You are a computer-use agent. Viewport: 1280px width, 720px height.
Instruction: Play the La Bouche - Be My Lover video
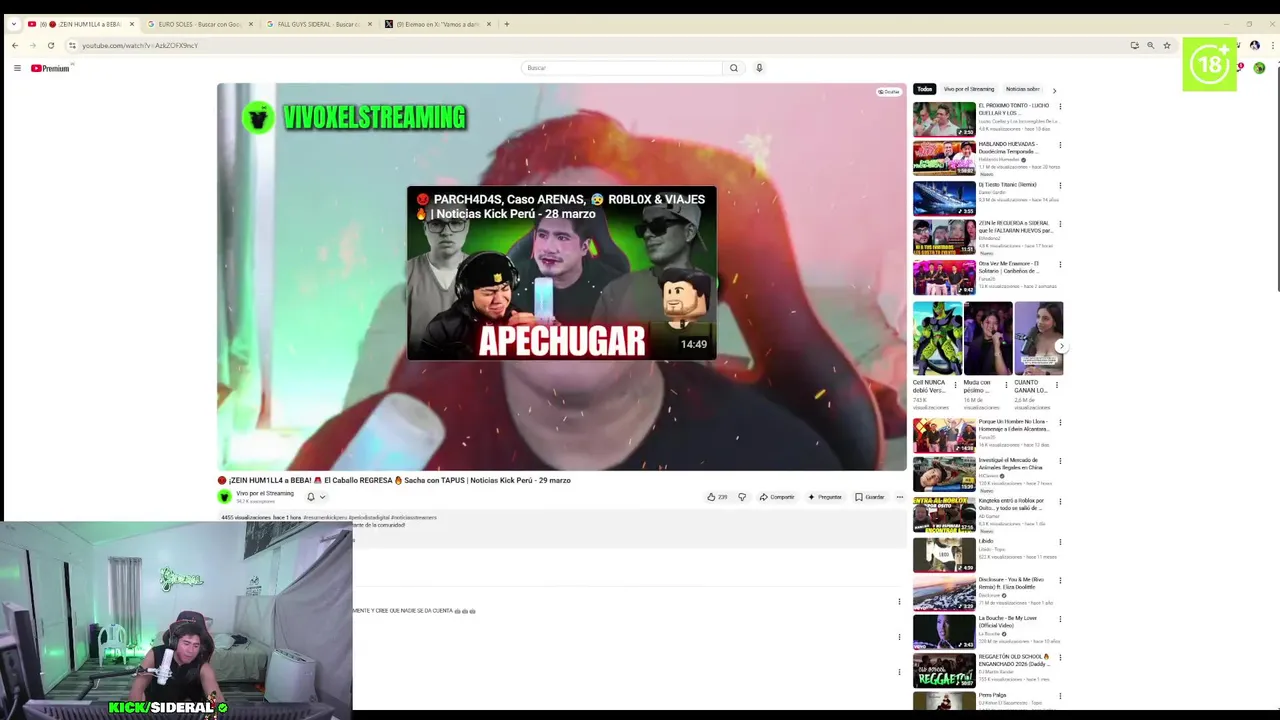click(944, 631)
